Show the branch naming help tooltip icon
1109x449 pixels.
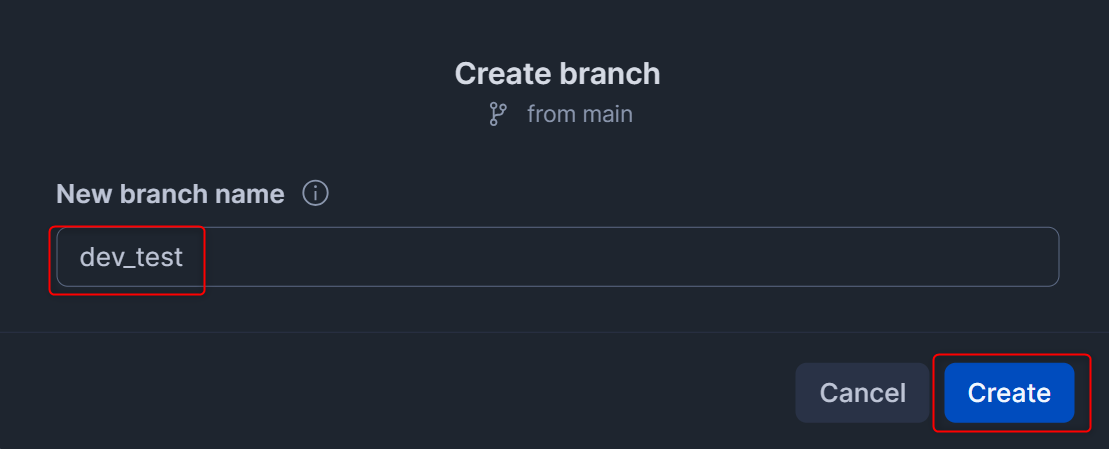point(316,193)
